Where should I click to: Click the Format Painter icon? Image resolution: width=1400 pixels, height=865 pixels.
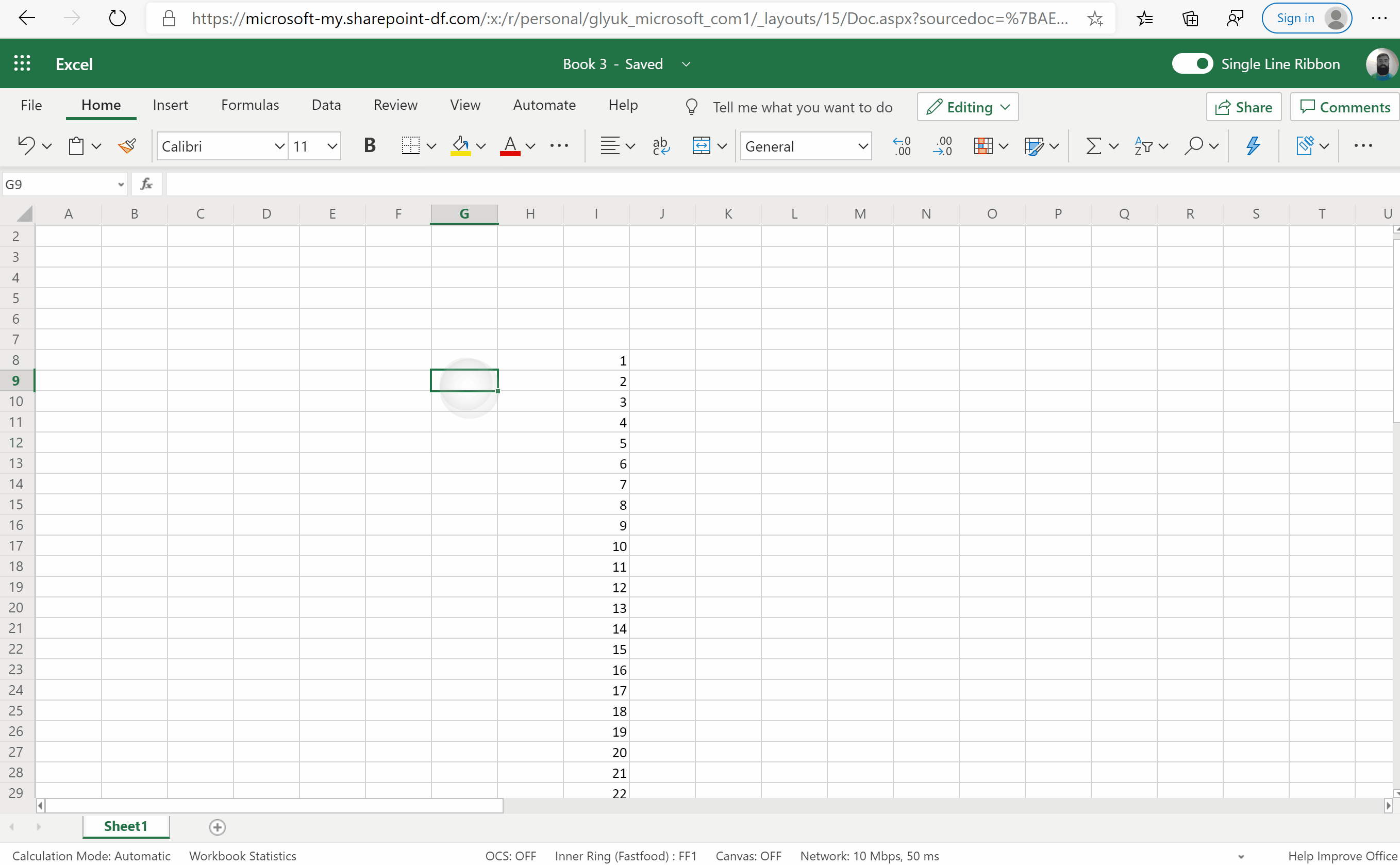click(127, 146)
